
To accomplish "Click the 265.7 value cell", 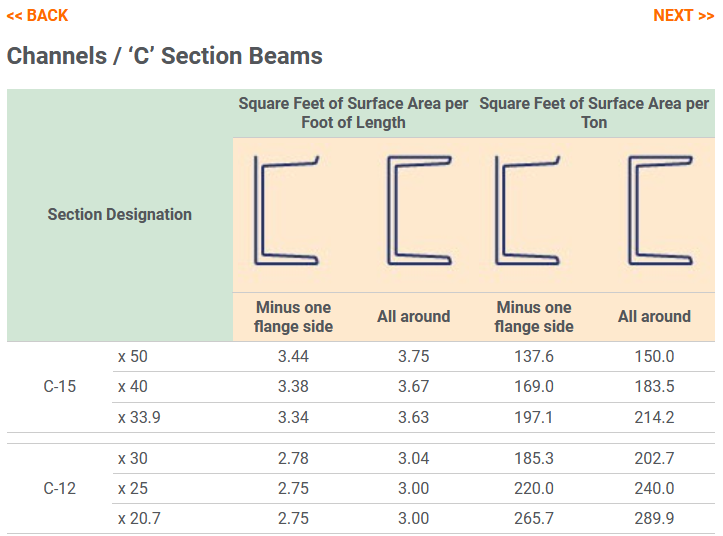I will pyautogui.click(x=533, y=518).
